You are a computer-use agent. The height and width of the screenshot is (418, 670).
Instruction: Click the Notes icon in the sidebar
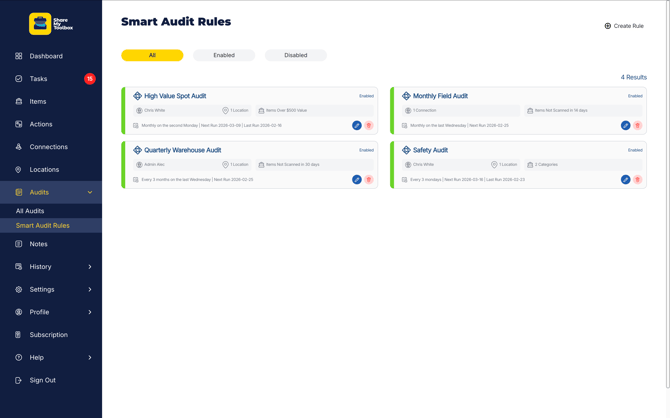click(x=18, y=244)
